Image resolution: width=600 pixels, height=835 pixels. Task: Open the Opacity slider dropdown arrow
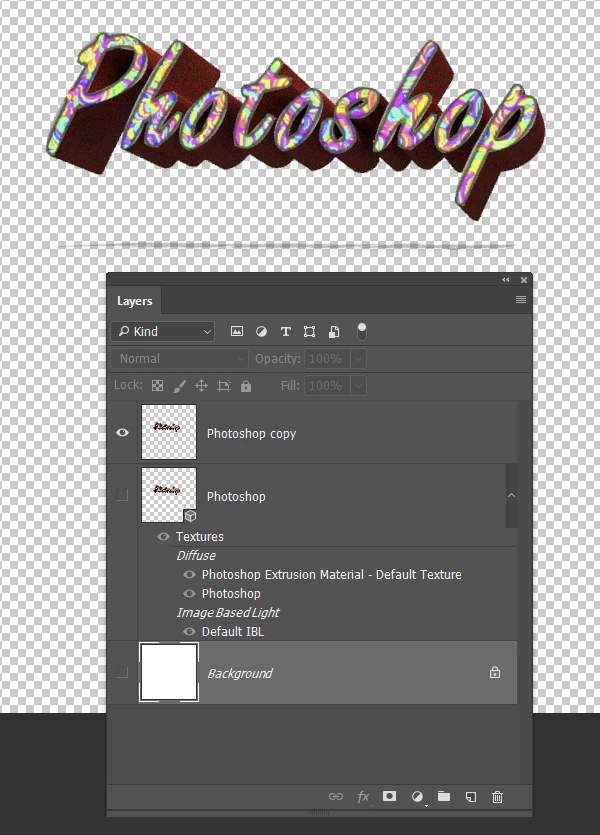[x=358, y=358]
